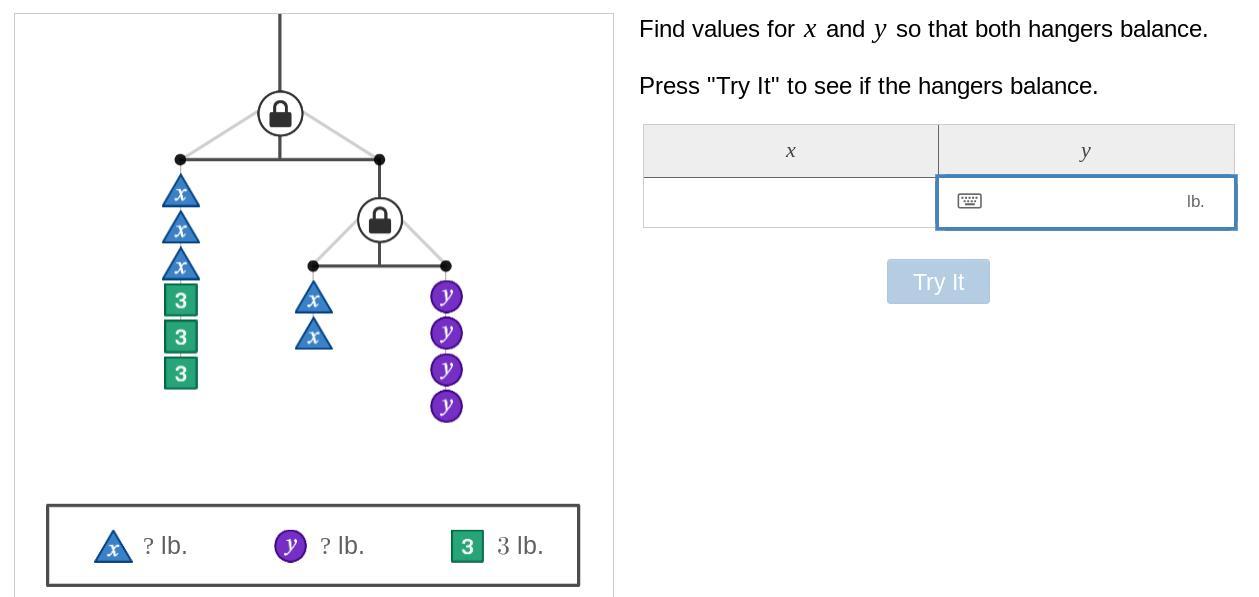
Task: Click the green 3 square in the legend
Action: 467,546
